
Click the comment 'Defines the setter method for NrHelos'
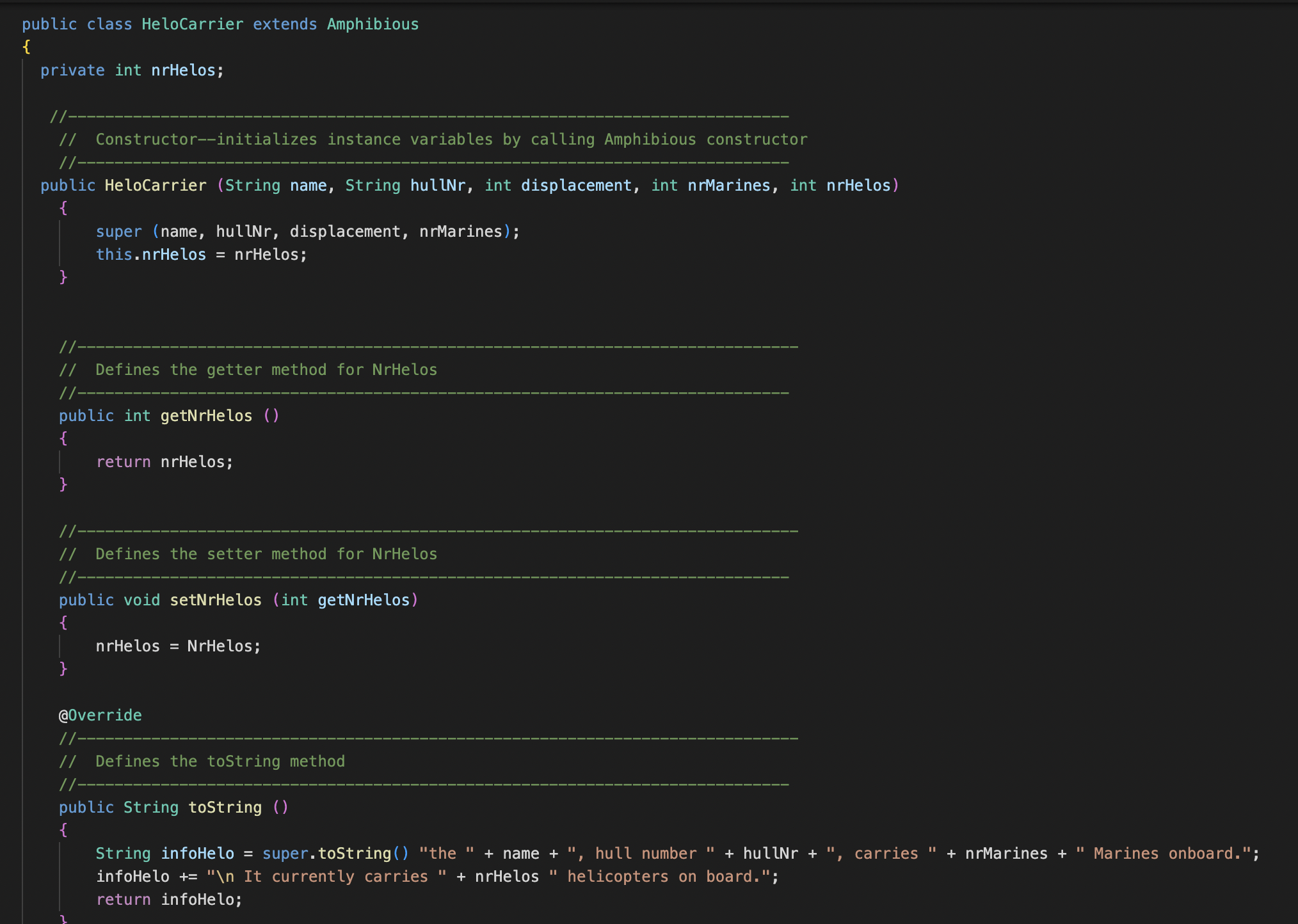tap(248, 554)
